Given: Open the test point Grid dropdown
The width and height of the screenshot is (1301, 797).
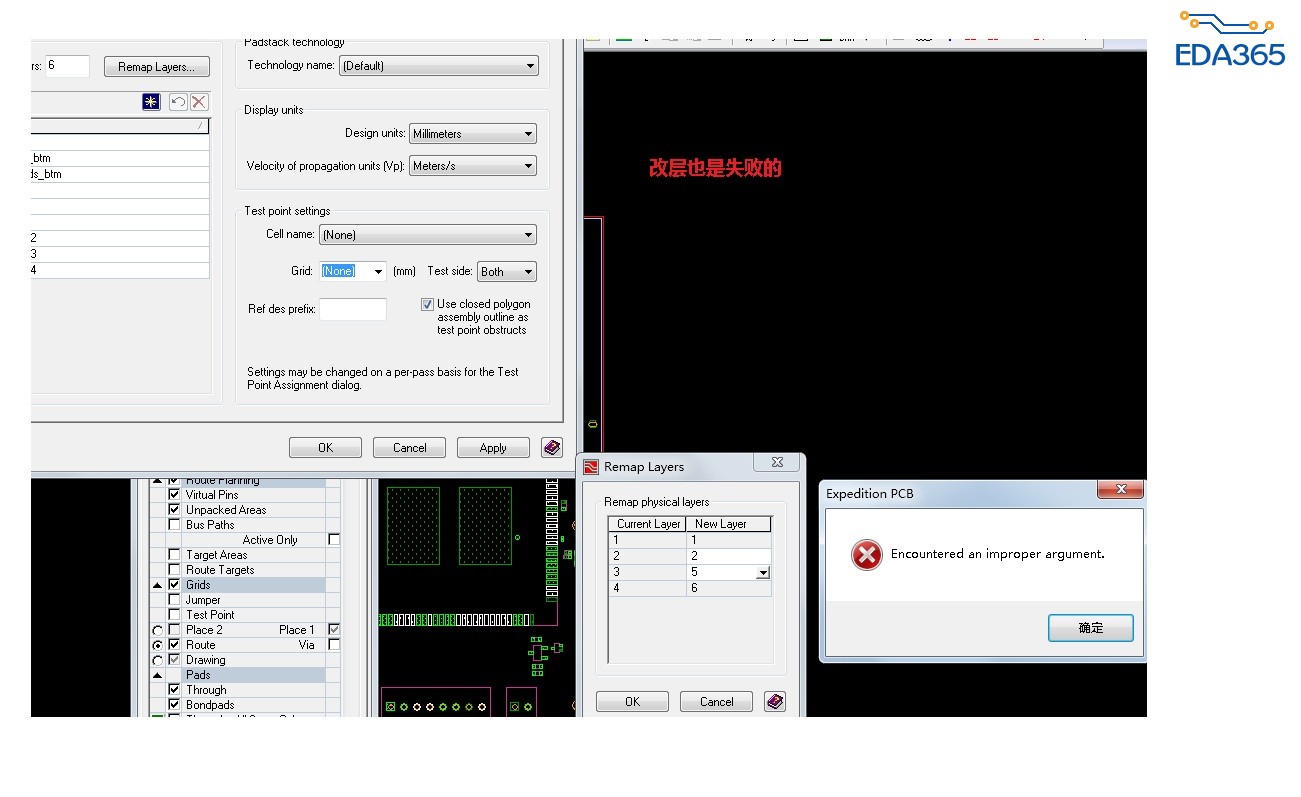Looking at the screenshot, I should pos(378,271).
